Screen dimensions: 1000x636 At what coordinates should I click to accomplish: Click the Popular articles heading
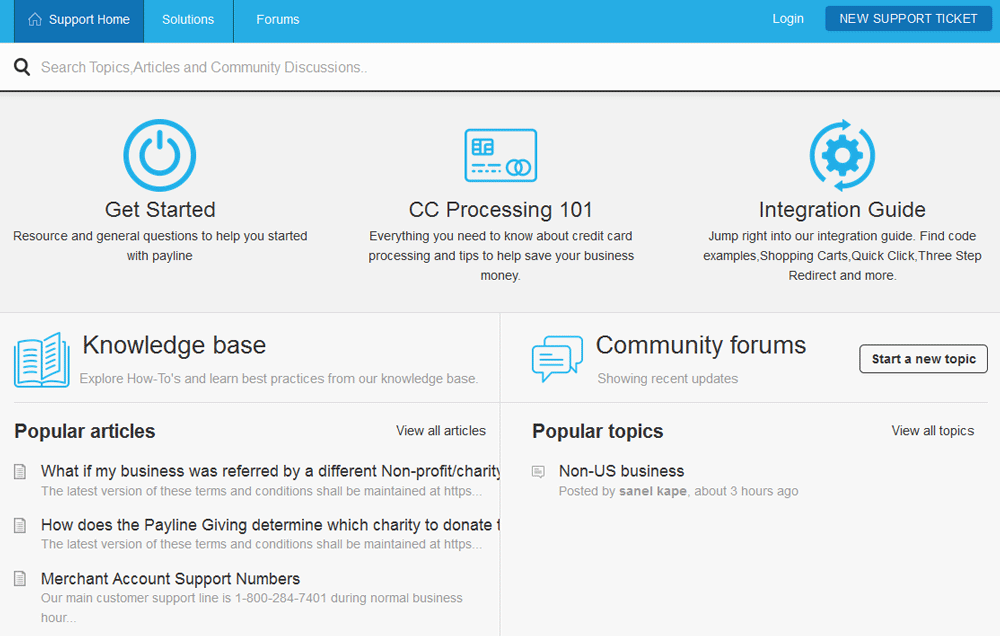(x=85, y=431)
